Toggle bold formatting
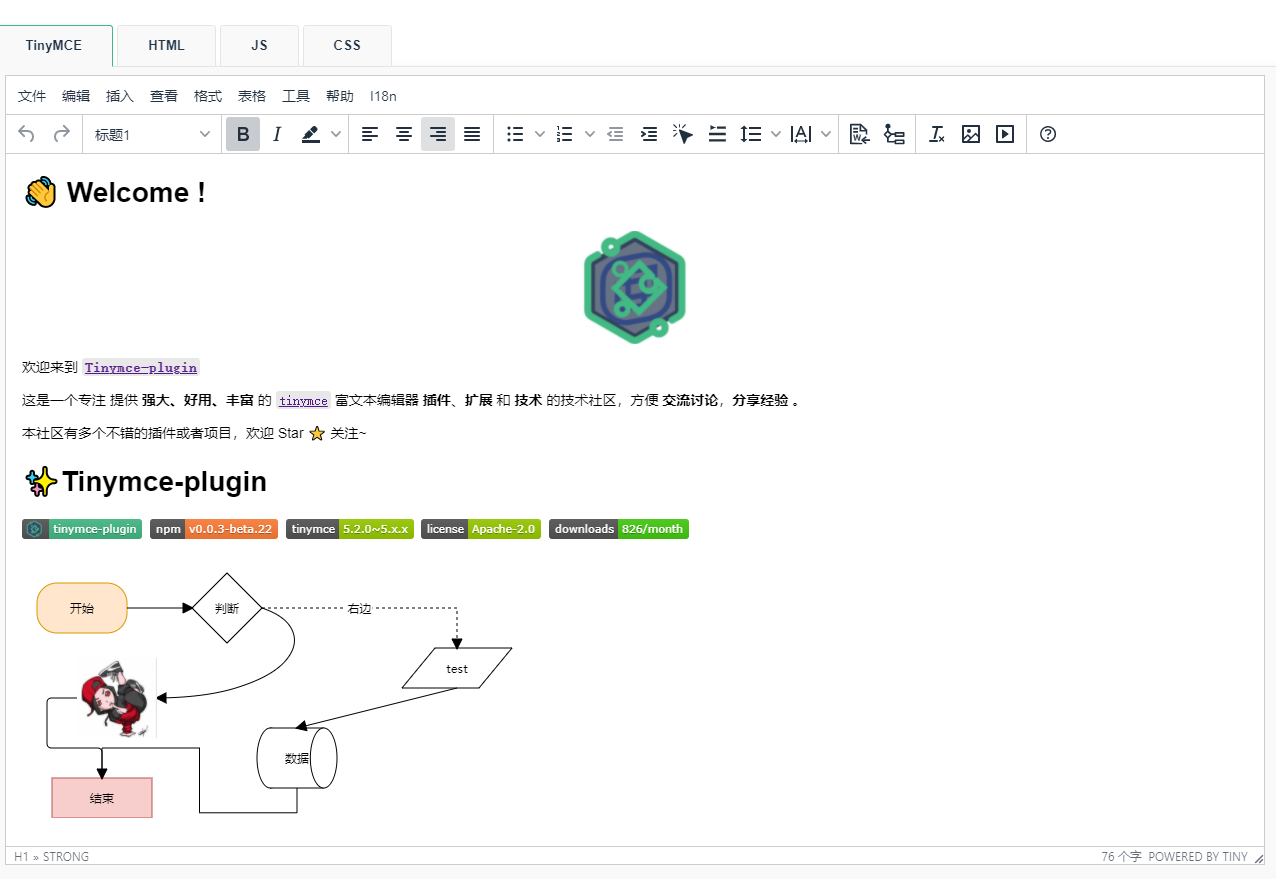This screenshot has height=879, width=1276. (243, 134)
